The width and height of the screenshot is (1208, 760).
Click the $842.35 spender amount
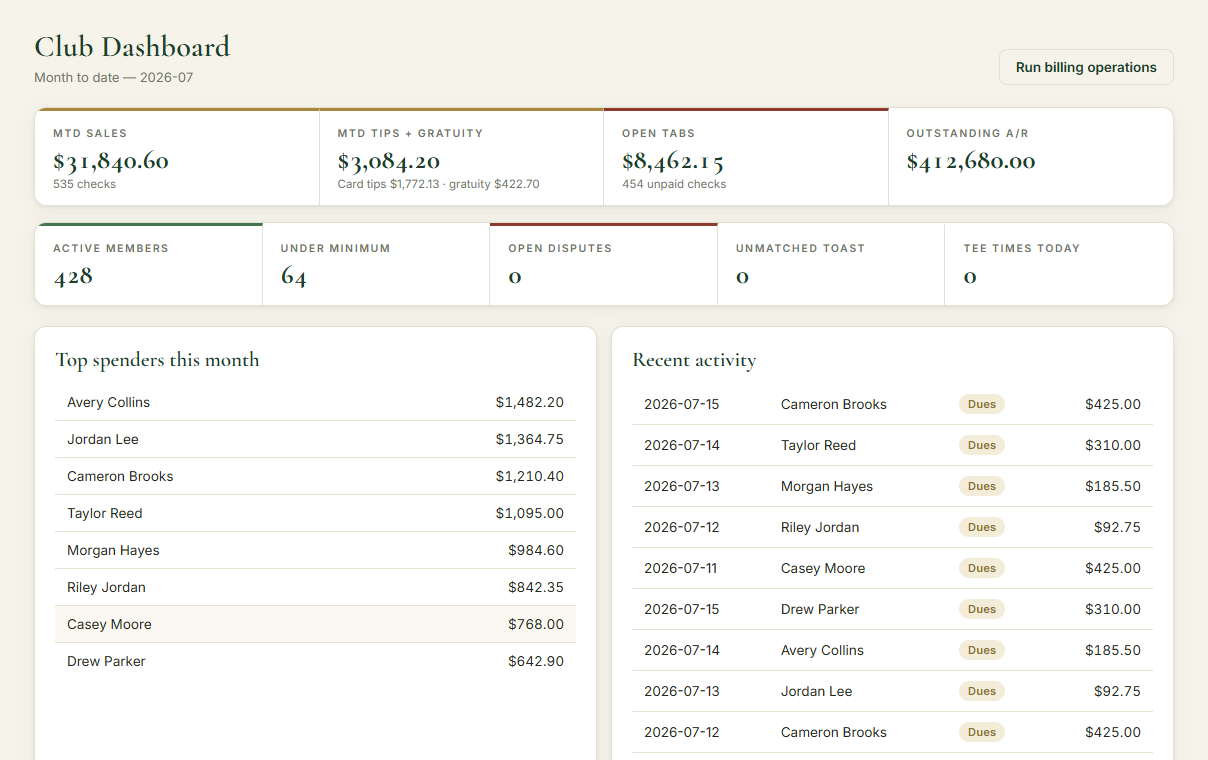[x=536, y=587]
